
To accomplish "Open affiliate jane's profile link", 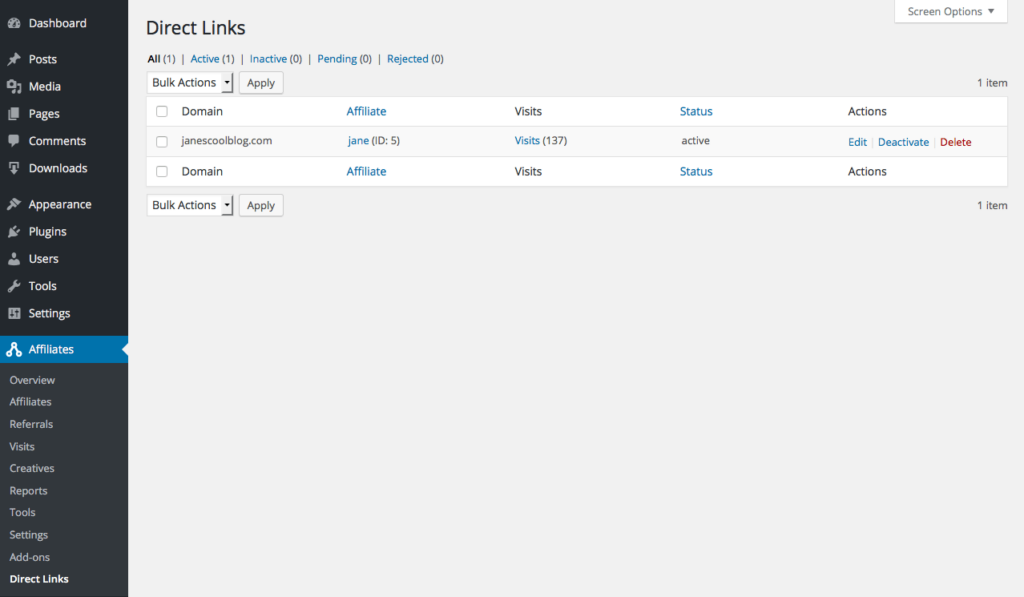I will pos(358,140).
